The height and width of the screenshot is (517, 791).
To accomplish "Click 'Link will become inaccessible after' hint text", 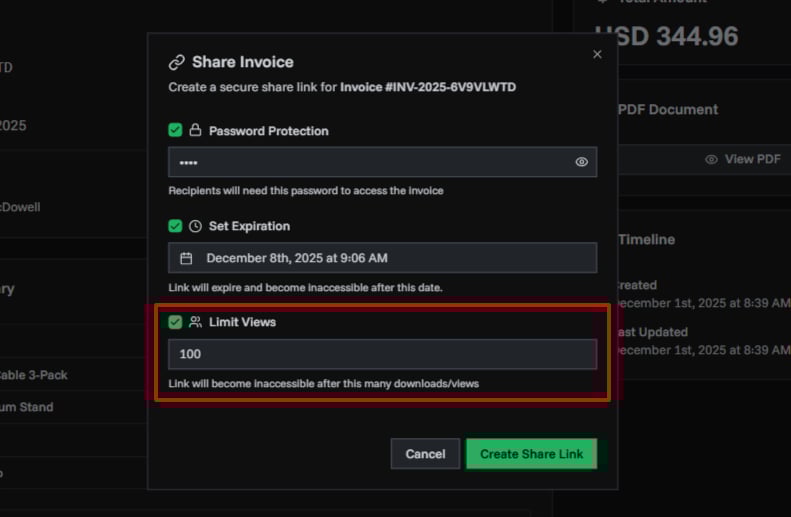I will pos(323,384).
